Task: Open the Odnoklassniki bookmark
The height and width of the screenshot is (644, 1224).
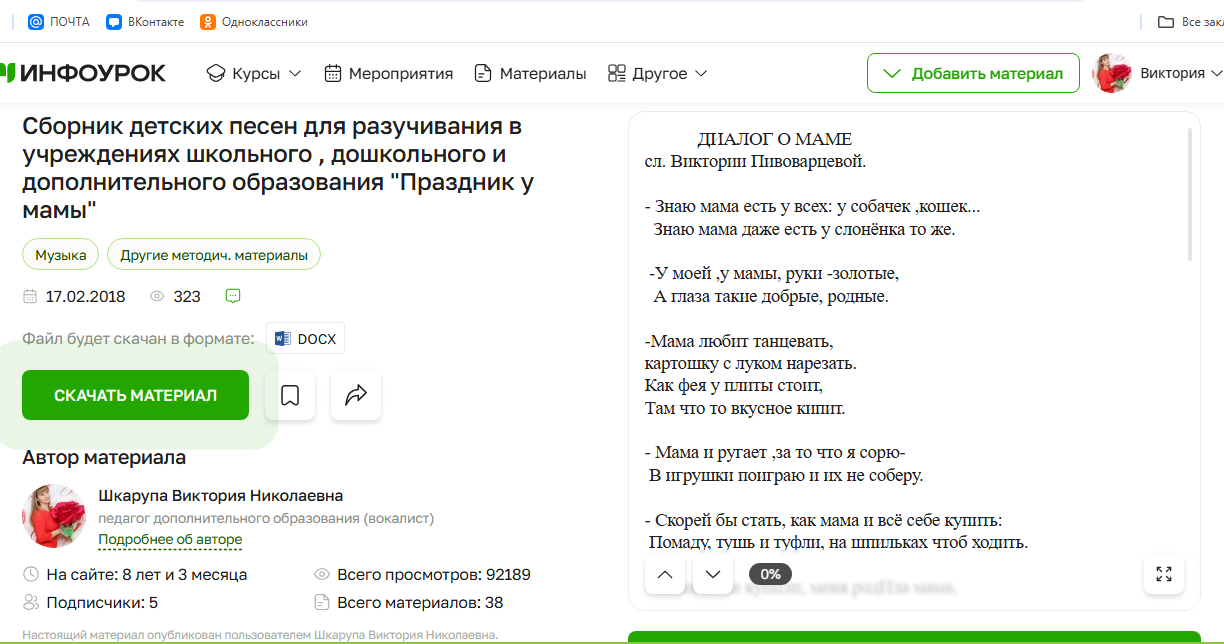Action: point(254,22)
